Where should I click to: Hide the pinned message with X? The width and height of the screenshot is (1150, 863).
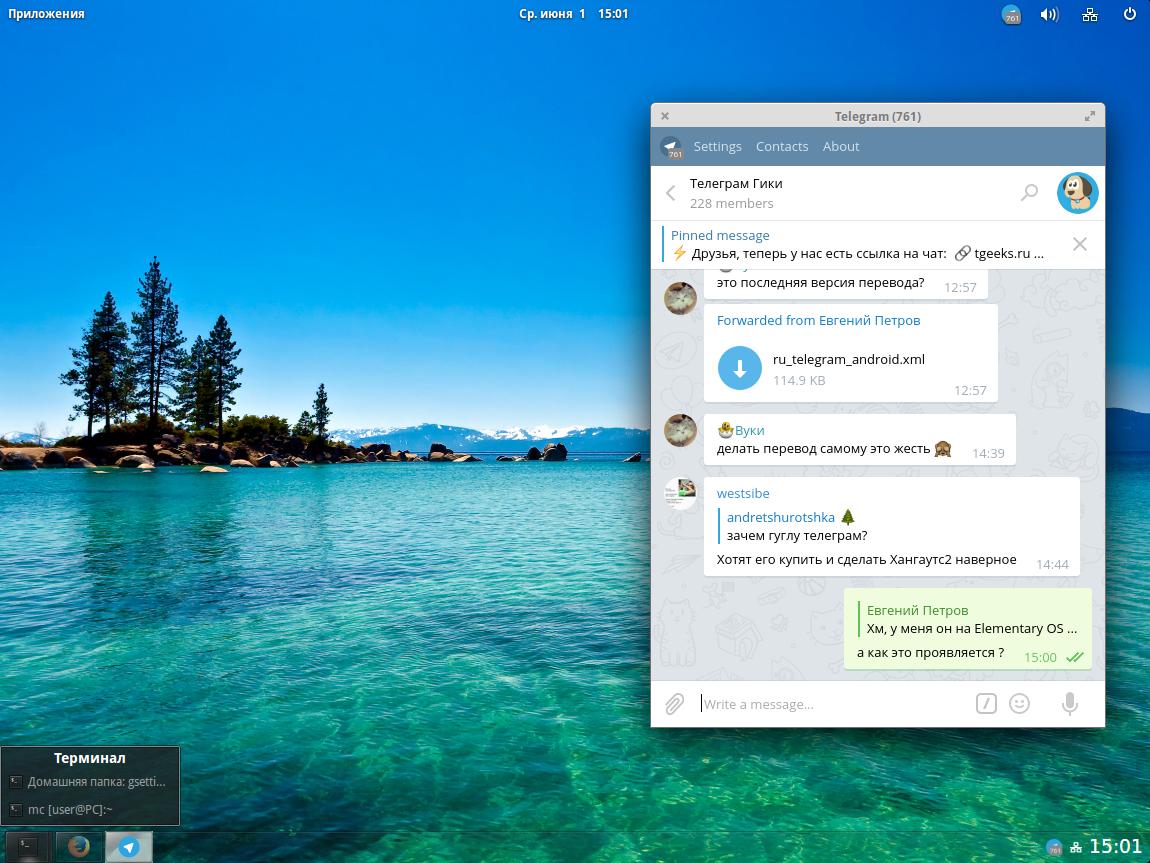click(x=1080, y=244)
